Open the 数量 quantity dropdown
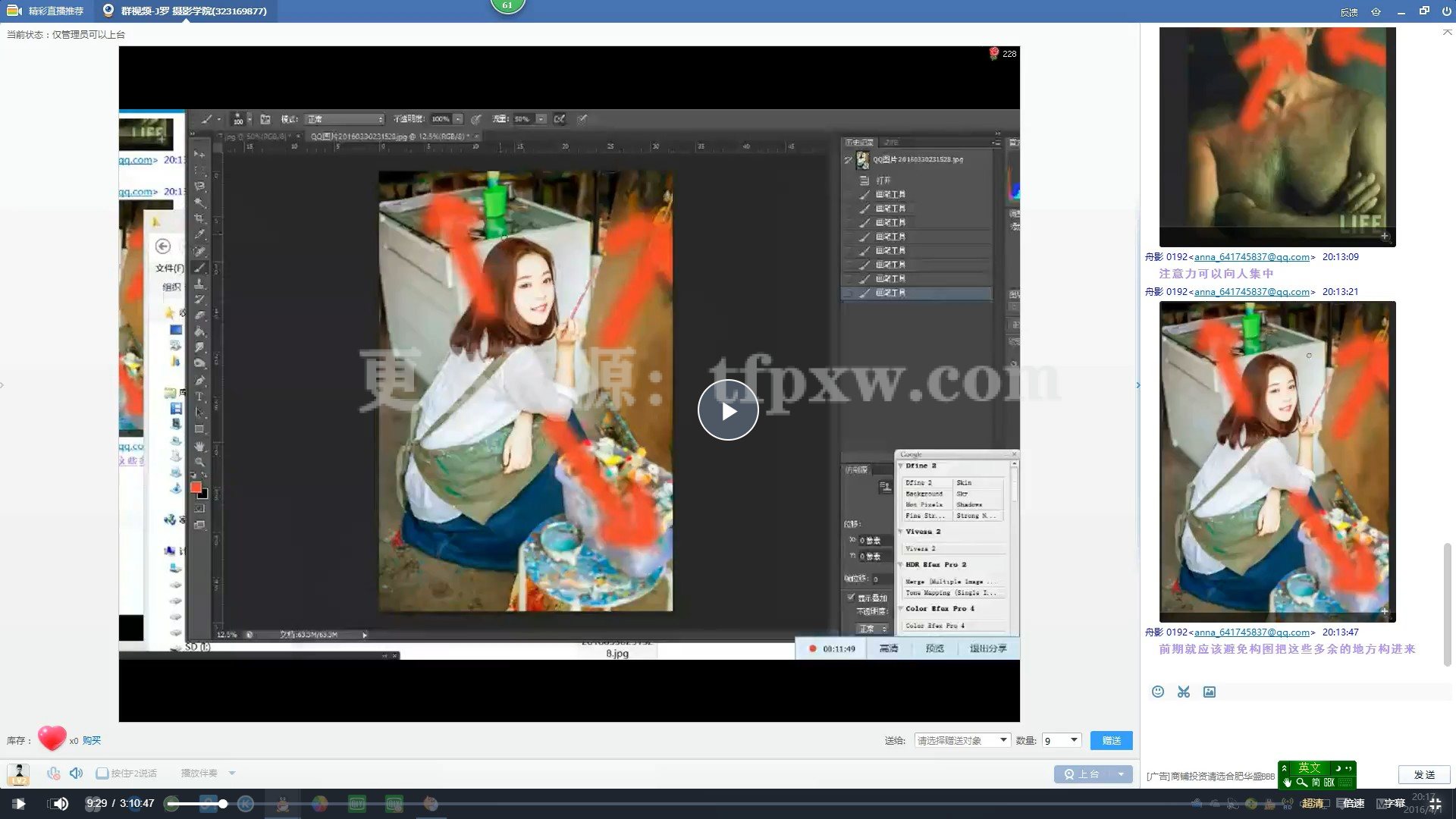This screenshot has width=1456, height=819. [x=1074, y=740]
